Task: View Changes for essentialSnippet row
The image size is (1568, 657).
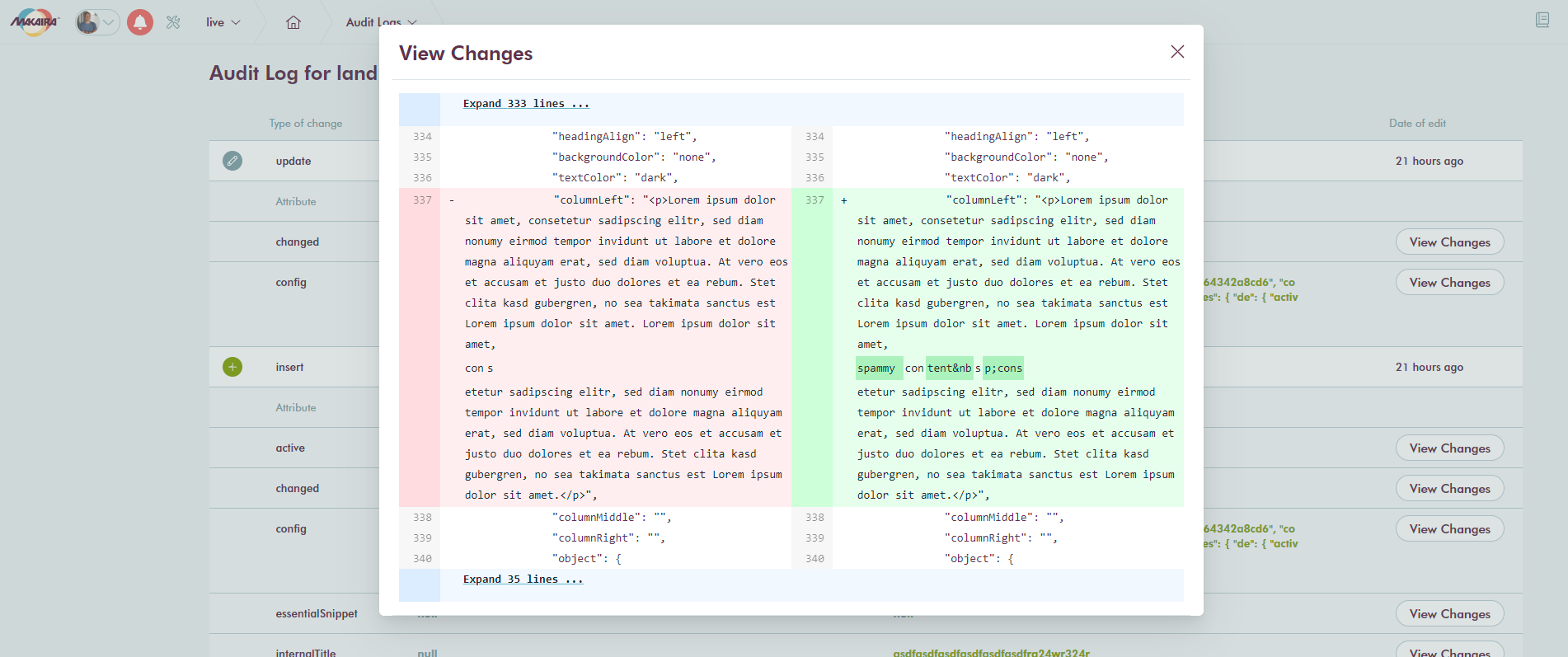Action: pos(1449,614)
